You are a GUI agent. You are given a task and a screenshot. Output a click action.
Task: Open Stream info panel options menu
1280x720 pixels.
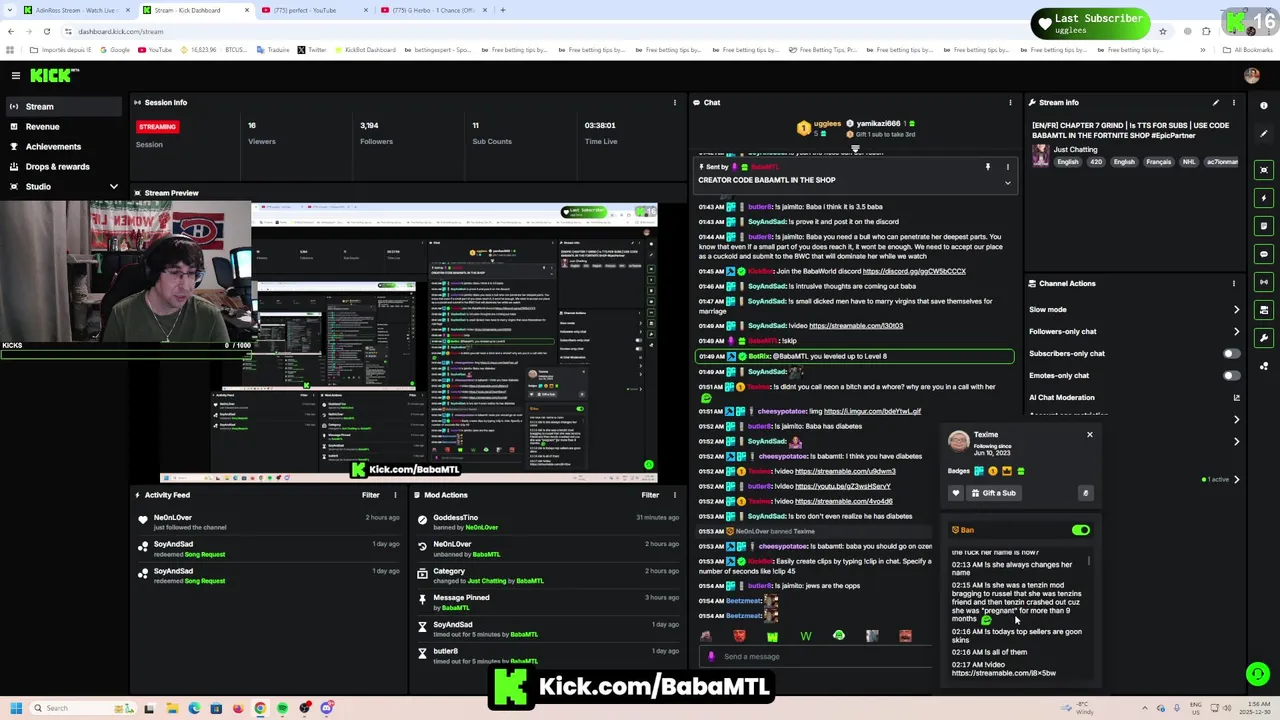point(1234,102)
